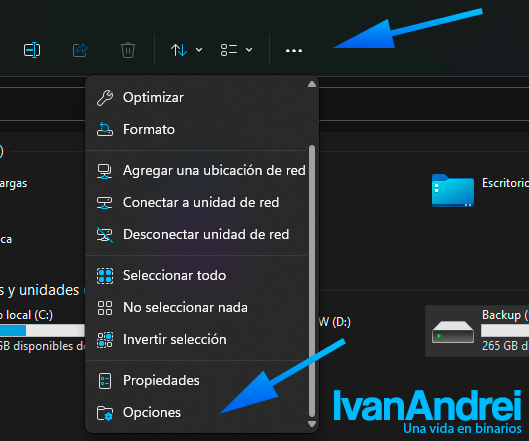Click the local disk (C:) label
This screenshot has height=441, width=529.
[26, 315]
